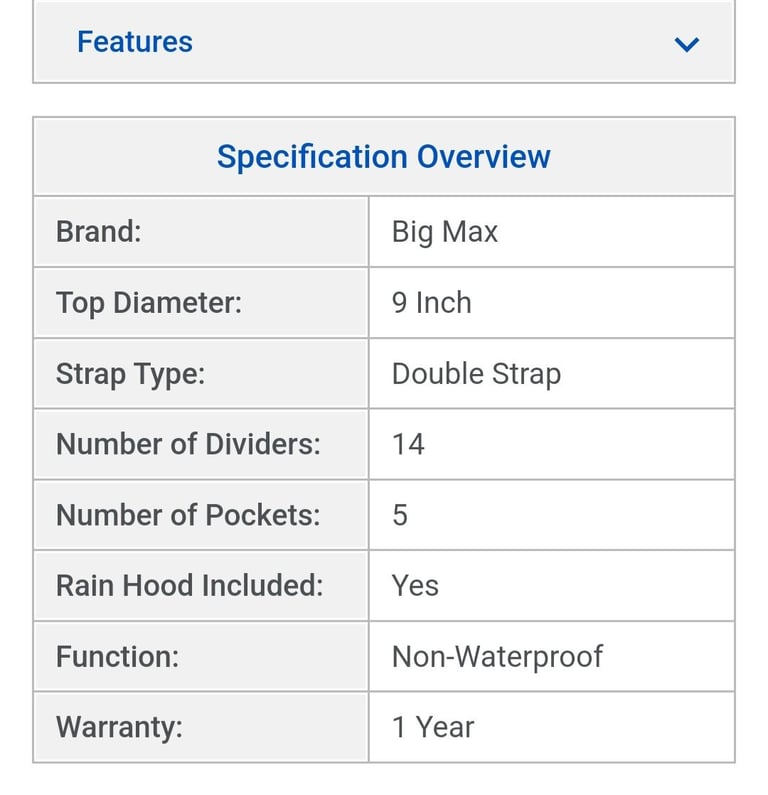
Task: Select the Rain Hood Included label
Action: 190,586
